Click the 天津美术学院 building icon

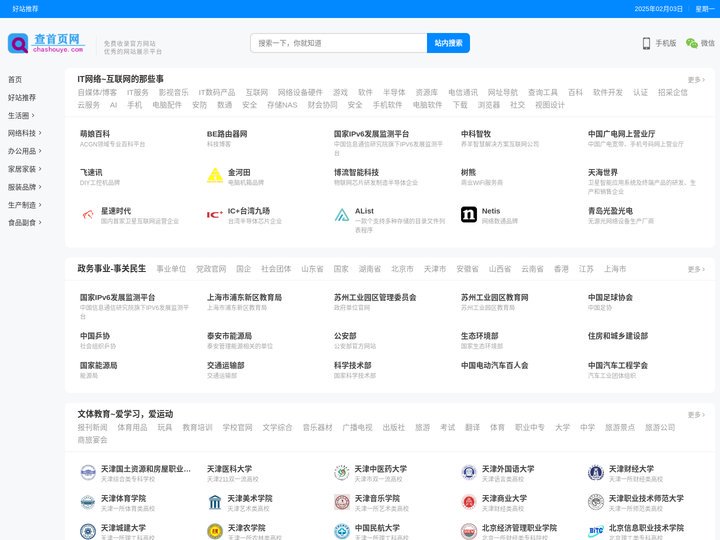point(215,501)
